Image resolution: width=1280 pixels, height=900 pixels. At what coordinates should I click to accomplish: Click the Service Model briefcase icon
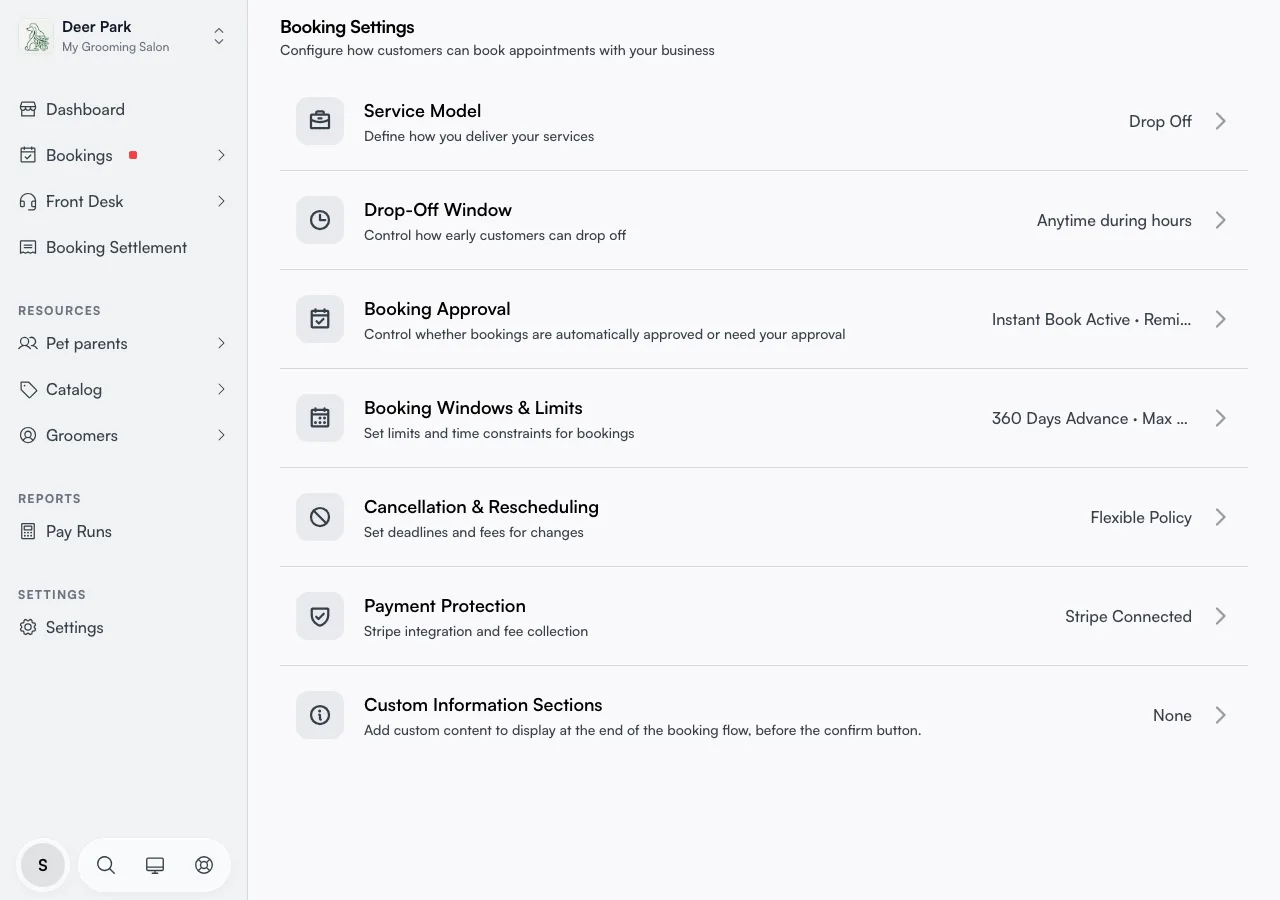[x=320, y=121]
